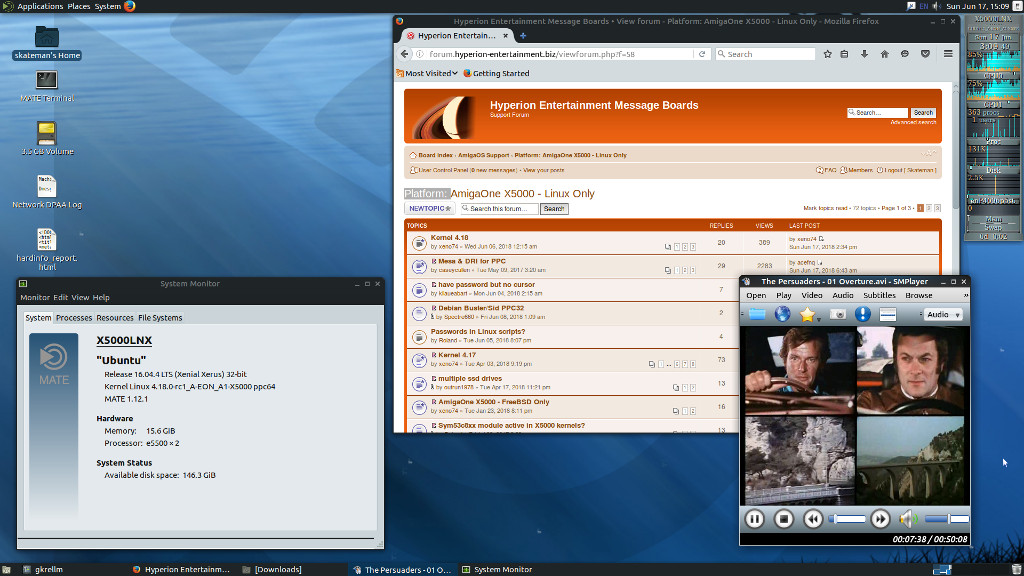Open the Getting Started bookmark
Screen dimensions: 1024x576
[496, 73]
